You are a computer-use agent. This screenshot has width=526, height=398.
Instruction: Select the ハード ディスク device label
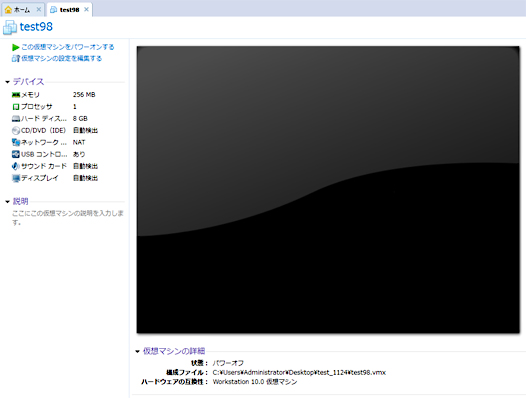[44, 118]
